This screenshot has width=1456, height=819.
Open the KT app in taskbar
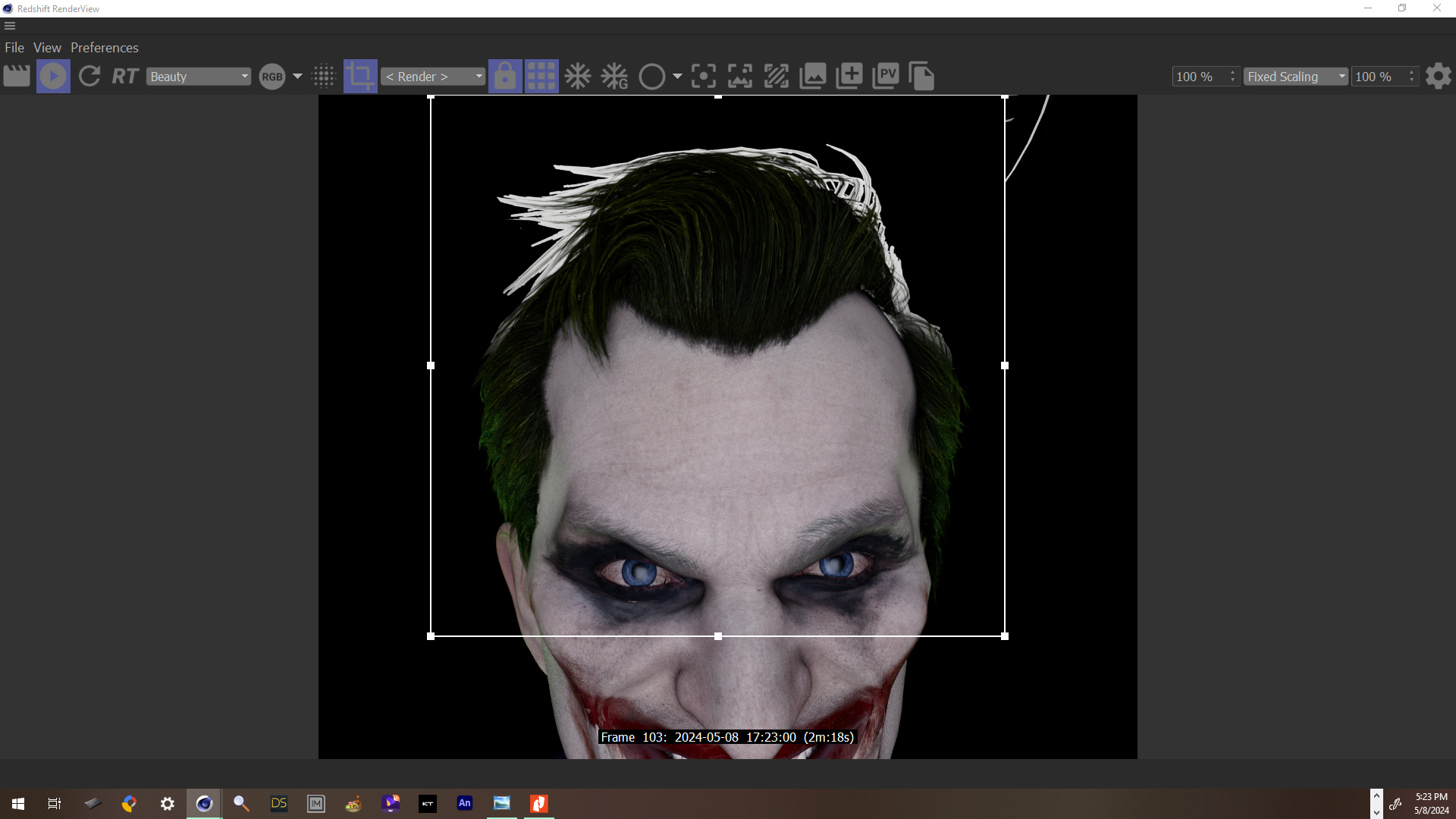tap(428, 804)
